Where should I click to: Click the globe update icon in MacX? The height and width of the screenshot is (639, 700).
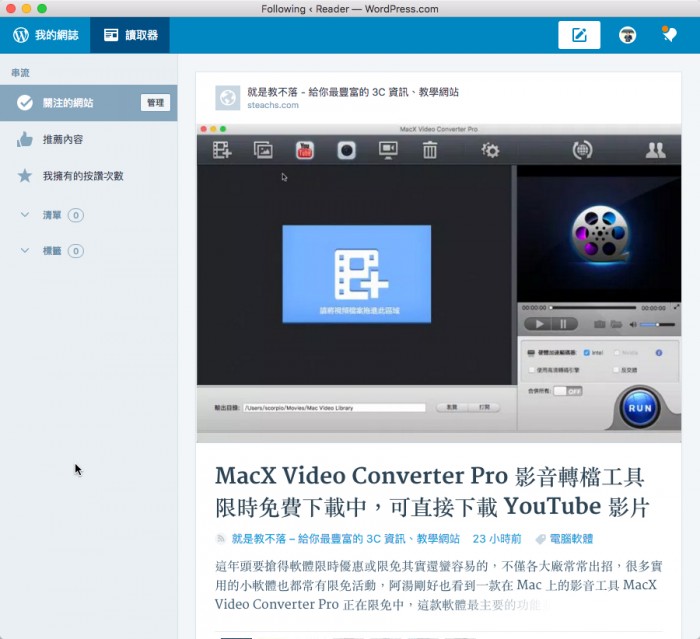click(x=583, y=150)
